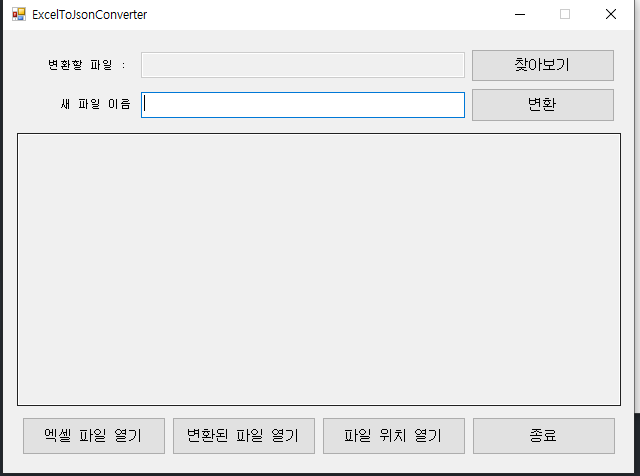Click the ExcelToJsonConverter window title text
640x476 pixels.
click(x=89, y=15)
